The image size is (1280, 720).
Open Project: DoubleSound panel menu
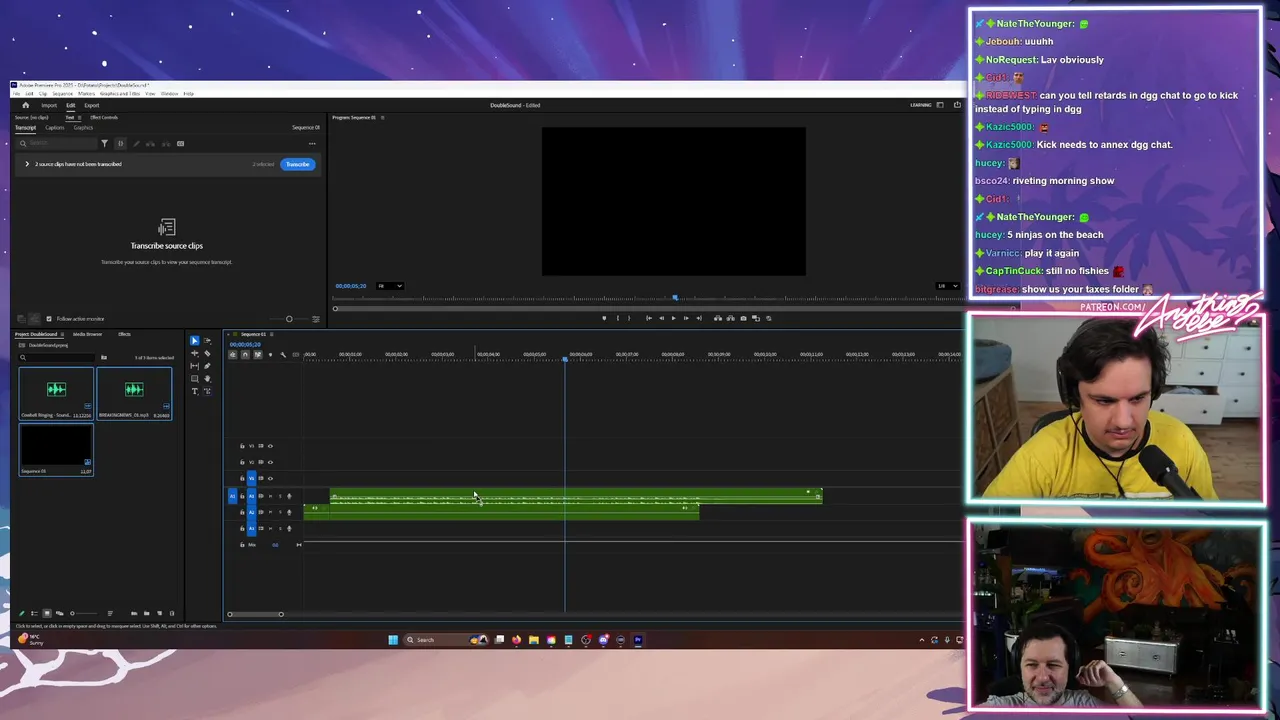(62, 334)
